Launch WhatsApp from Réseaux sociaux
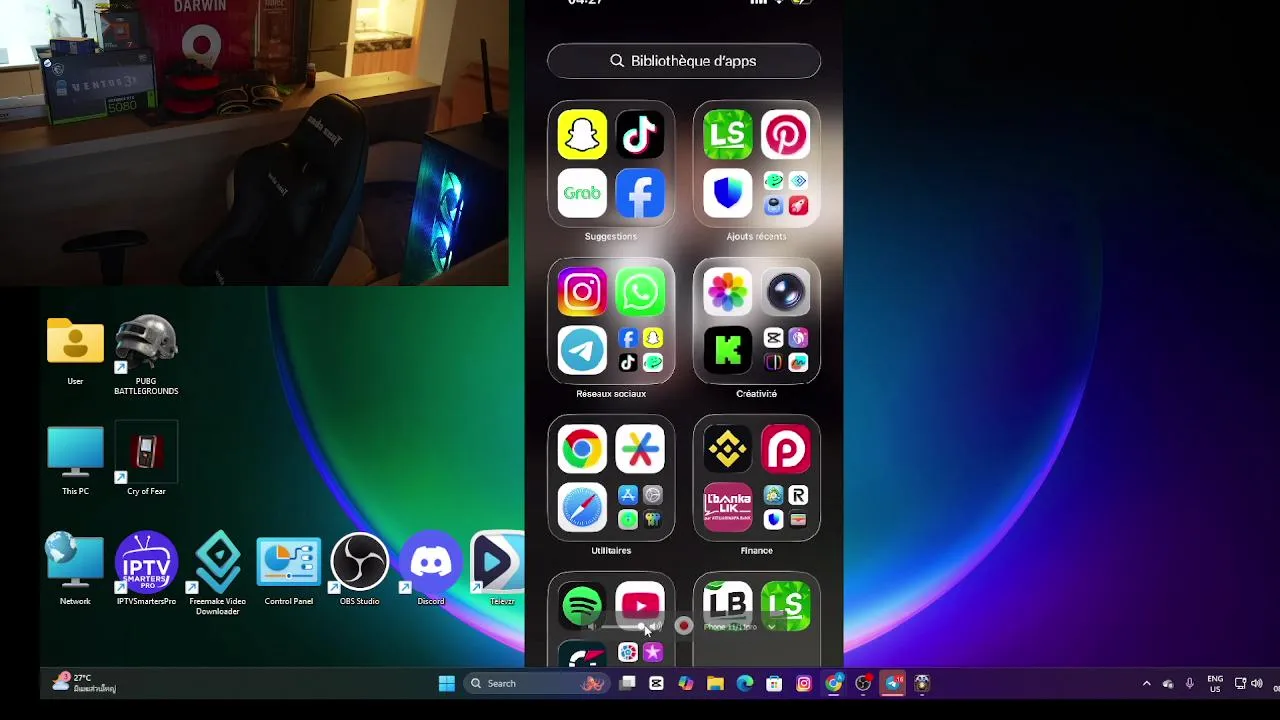 640,292
